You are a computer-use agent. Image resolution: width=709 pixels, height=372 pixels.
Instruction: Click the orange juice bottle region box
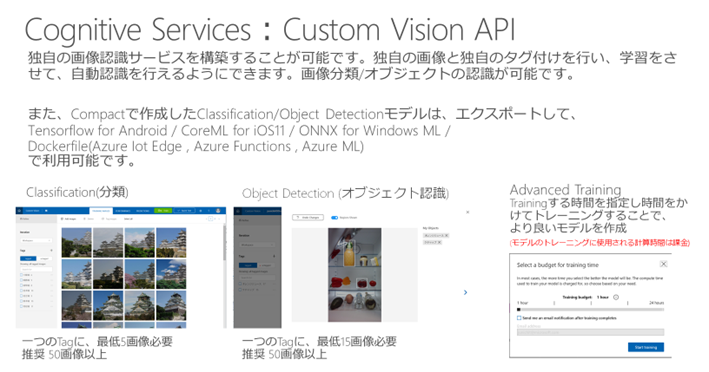349,253
